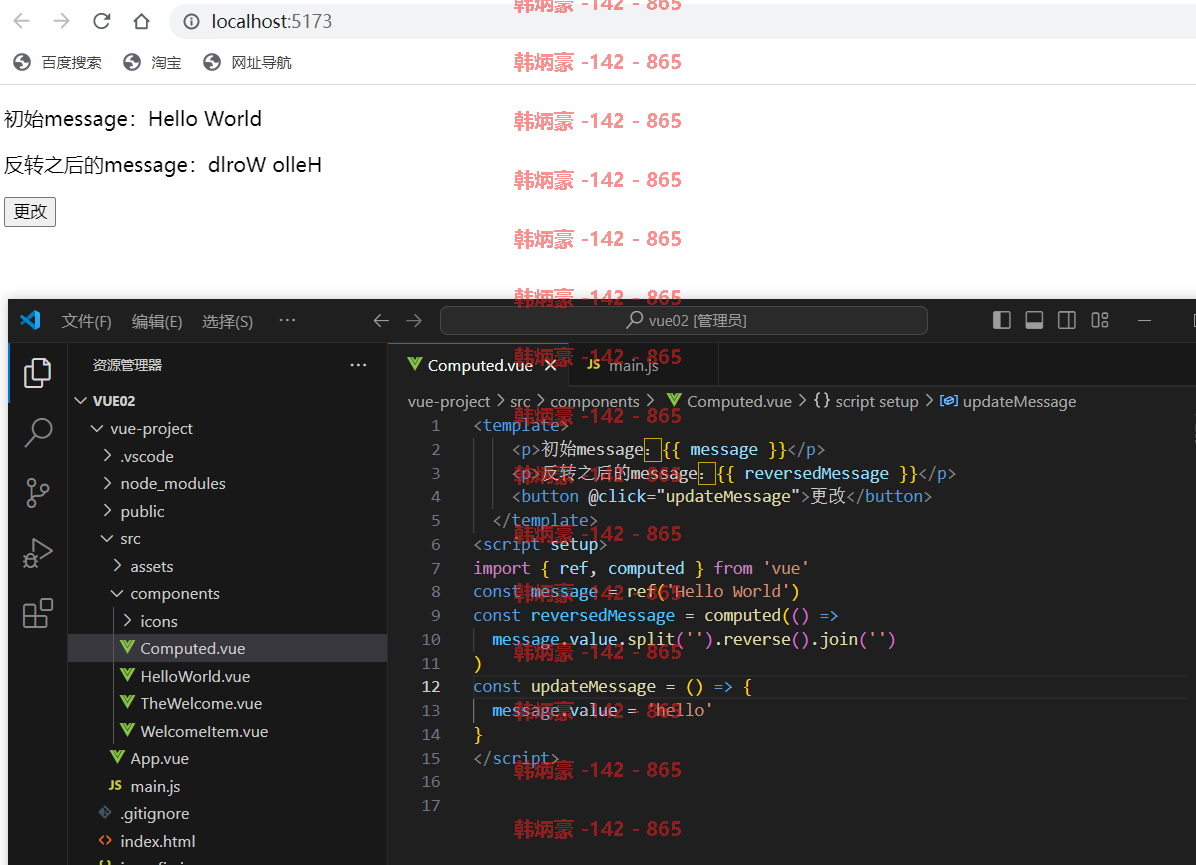Open the 选择(S) menu
The height and width of the screenshot is (865, 1196).
point(227,321)
